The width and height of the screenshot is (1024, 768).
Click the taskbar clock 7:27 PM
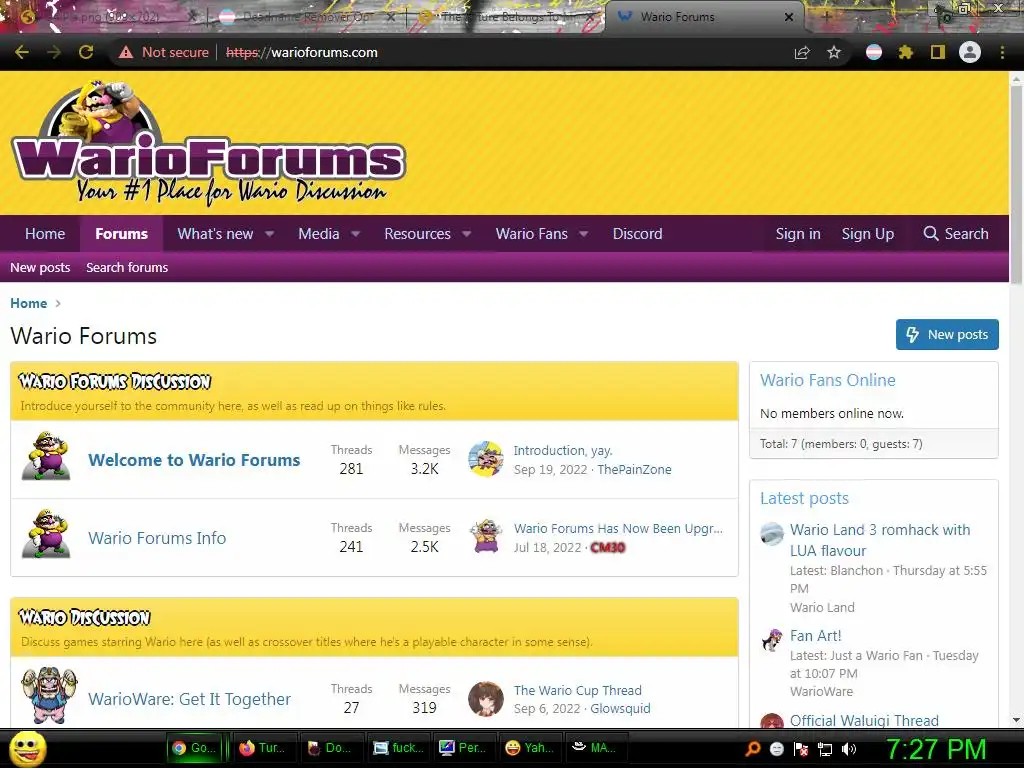935,749
